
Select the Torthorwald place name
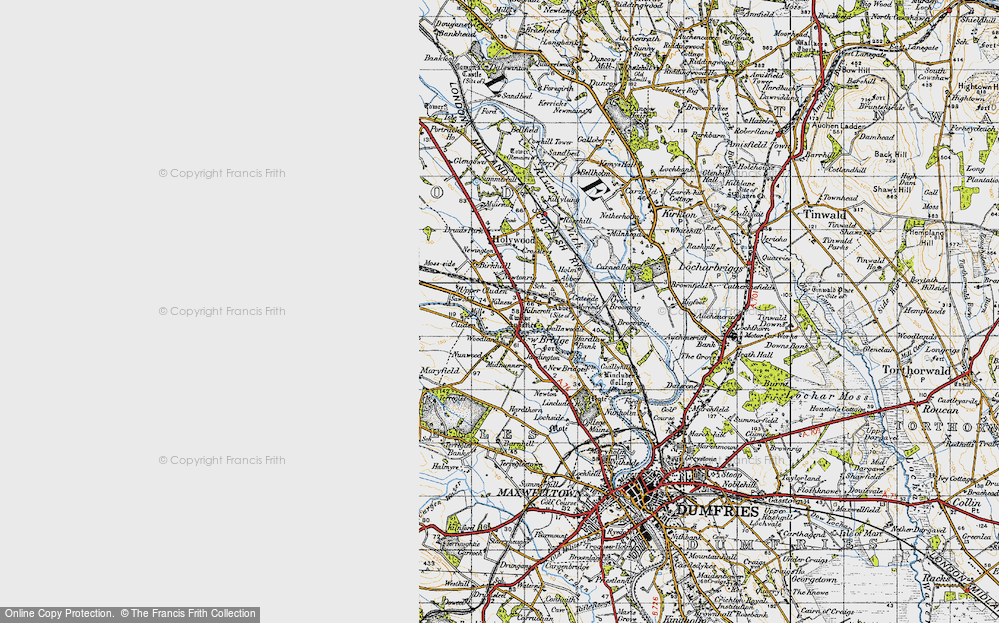[916, 370]
